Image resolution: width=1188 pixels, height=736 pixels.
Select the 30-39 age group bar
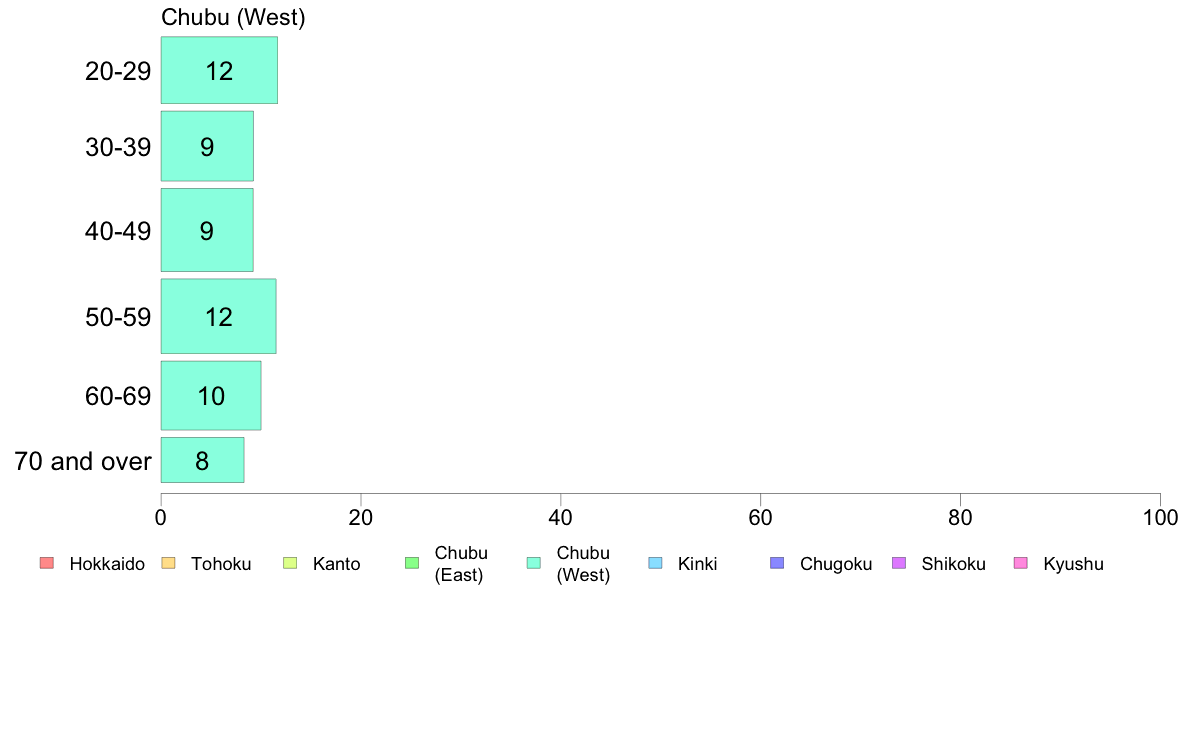tap(207, 146)
